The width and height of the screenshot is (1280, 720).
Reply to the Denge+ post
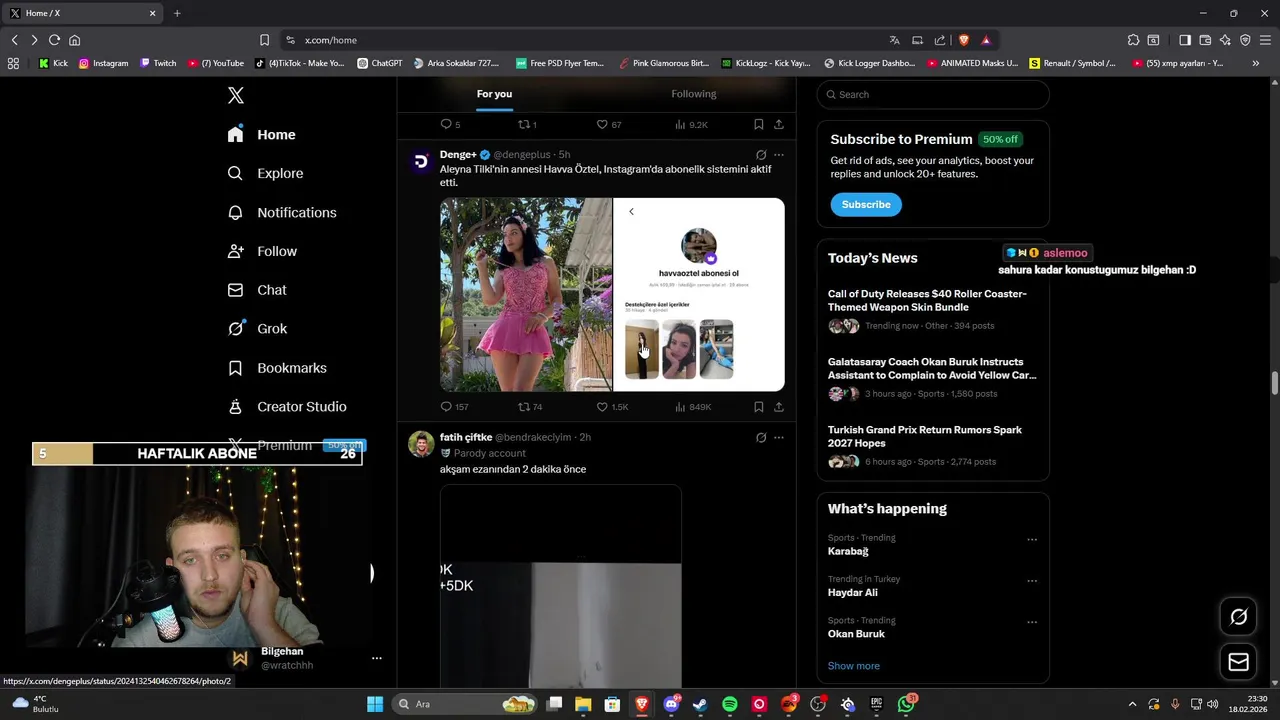click(x=454, y=407)
